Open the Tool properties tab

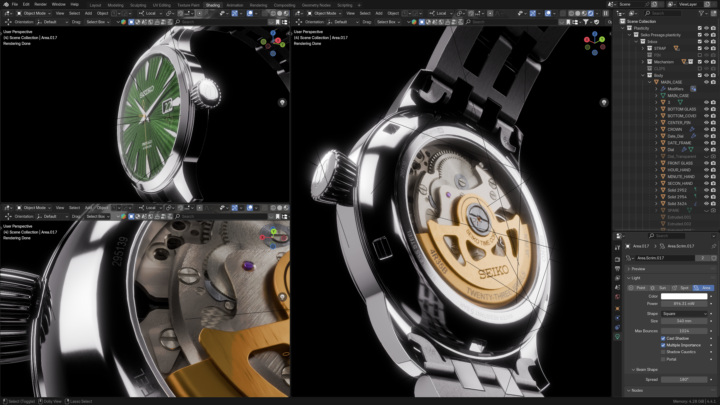pos(618,248)
